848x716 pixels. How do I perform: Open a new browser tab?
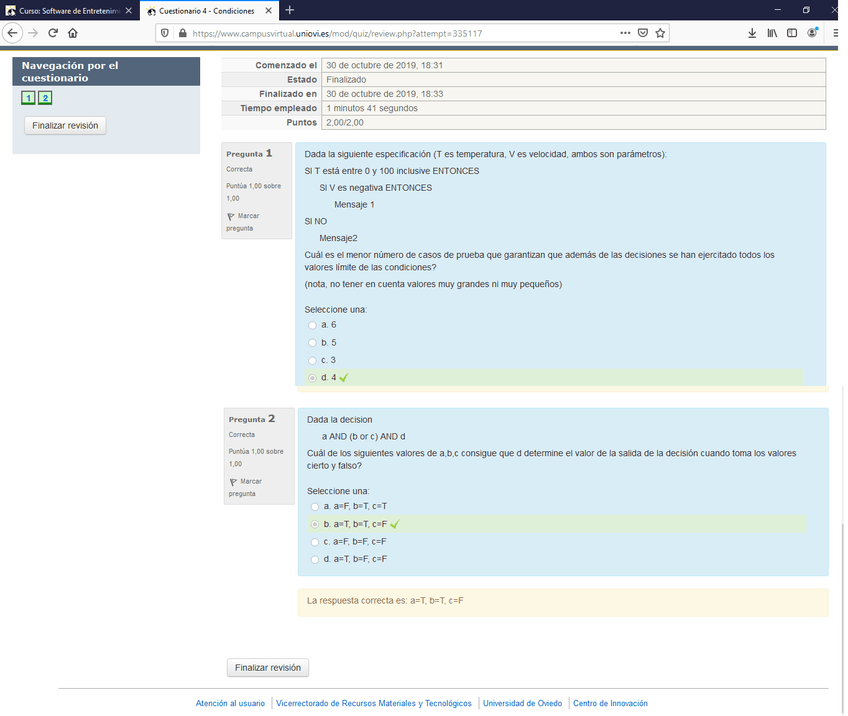[290, 10]
